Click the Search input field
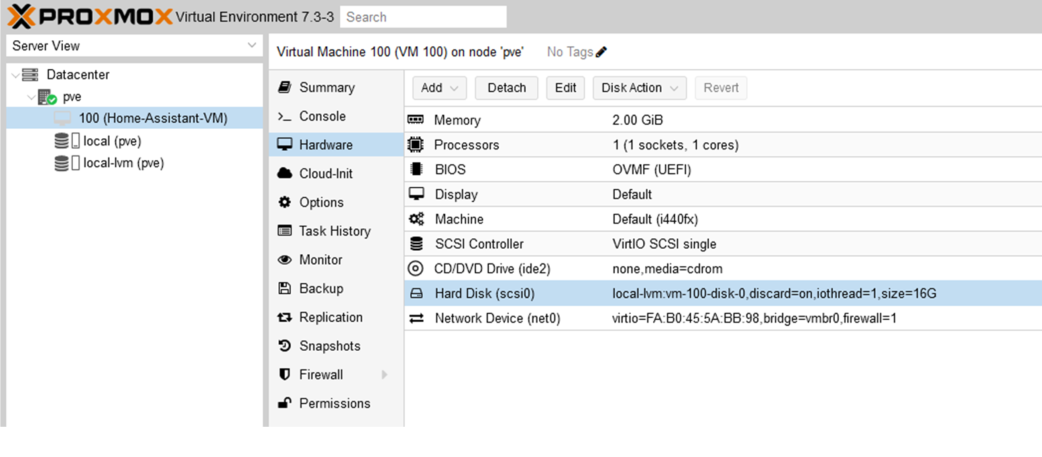The width and height of the screenshot is (1042, 457). 423,17
